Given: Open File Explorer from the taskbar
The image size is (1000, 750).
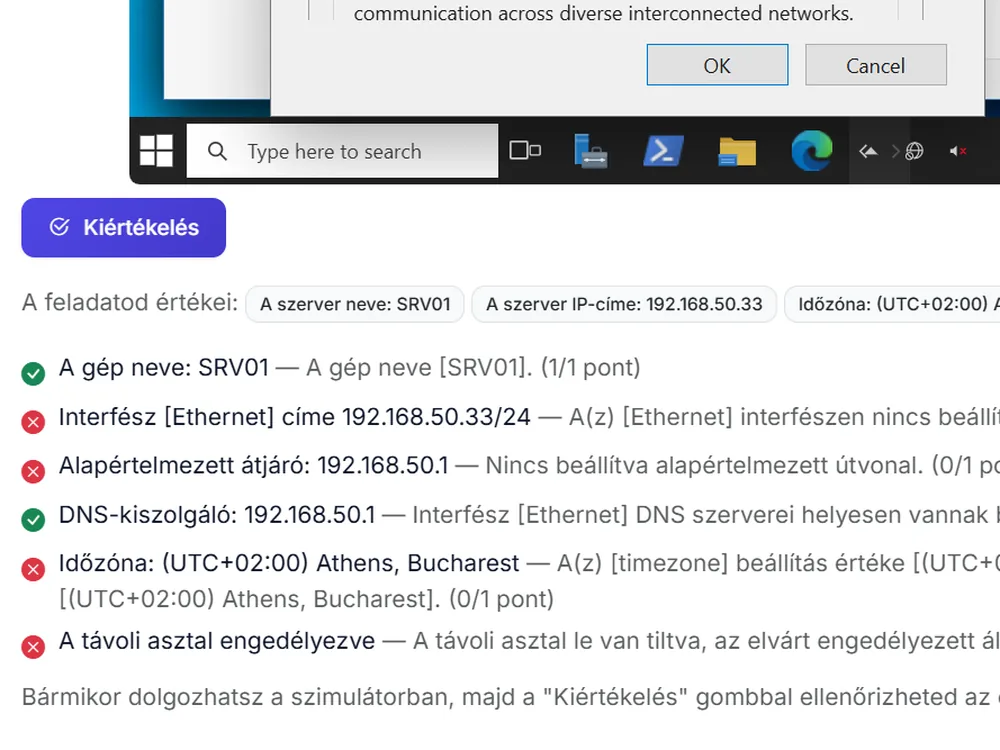Looking at the screenshot, I should tap(737, 152).
